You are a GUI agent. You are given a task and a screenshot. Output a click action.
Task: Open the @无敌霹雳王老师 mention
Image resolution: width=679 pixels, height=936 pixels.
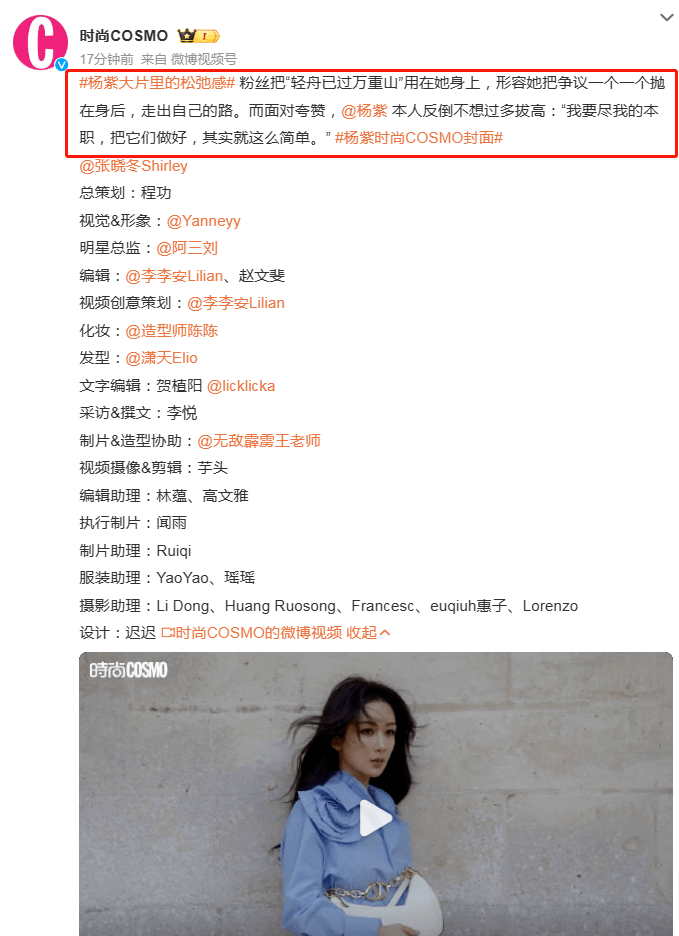(x=259, y=441)
